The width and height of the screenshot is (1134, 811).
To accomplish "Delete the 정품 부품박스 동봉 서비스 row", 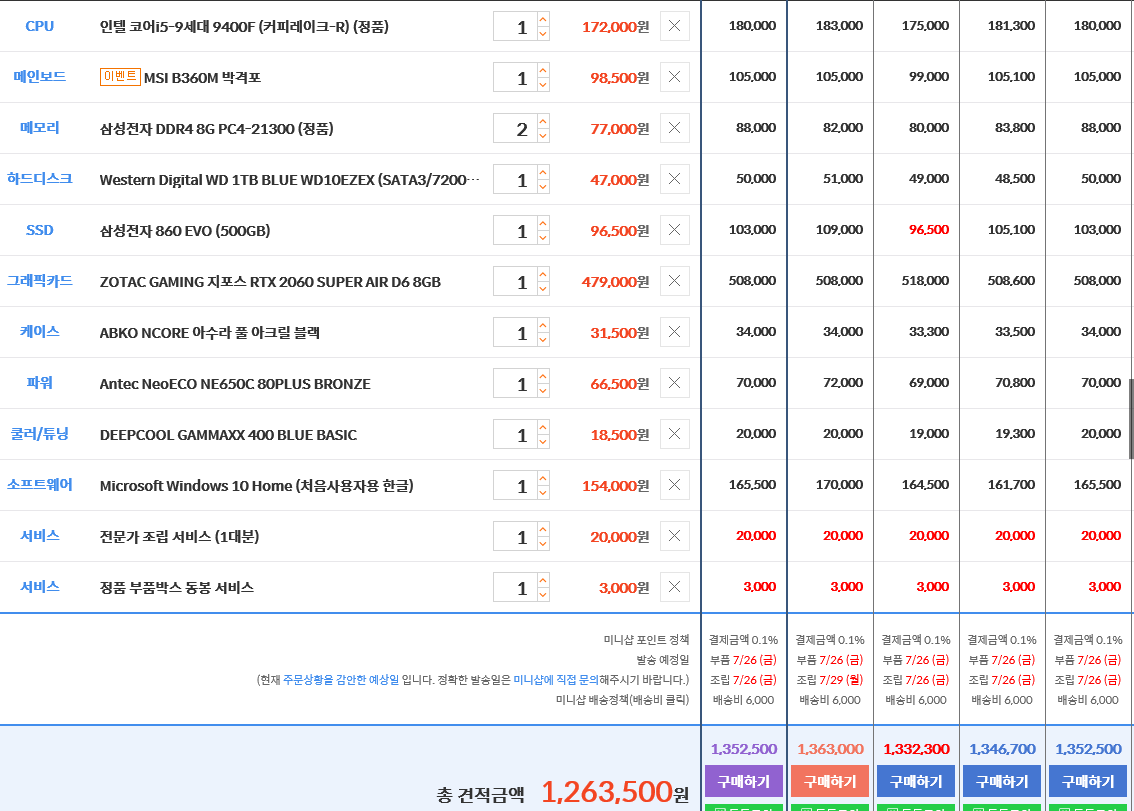I will (x=674, y=587).
